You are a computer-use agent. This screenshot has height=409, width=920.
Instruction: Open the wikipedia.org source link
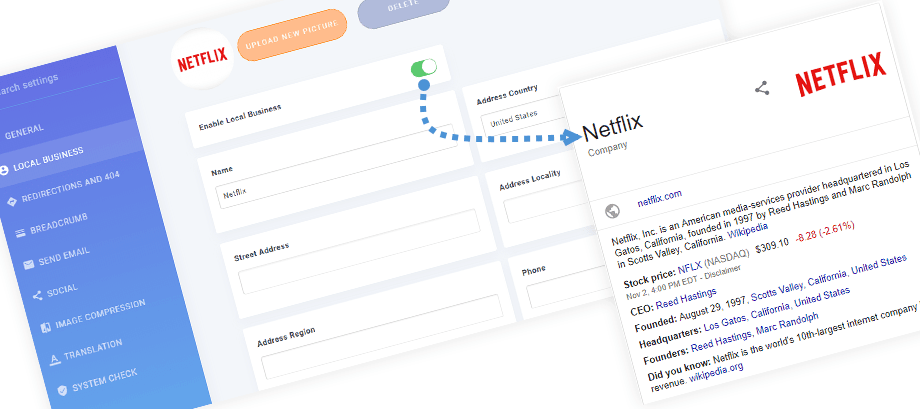click(x=716, y=371)
